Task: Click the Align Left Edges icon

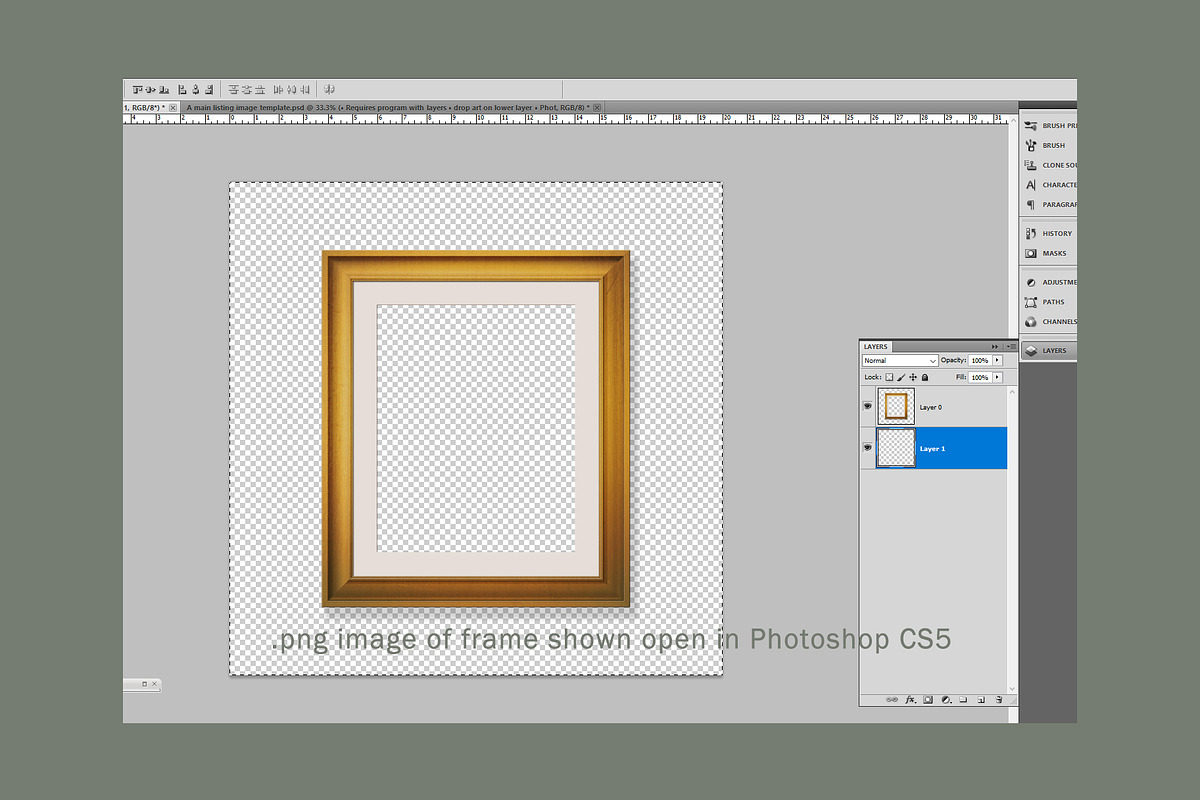Action: pyautogui.click(x=182, y=89)
